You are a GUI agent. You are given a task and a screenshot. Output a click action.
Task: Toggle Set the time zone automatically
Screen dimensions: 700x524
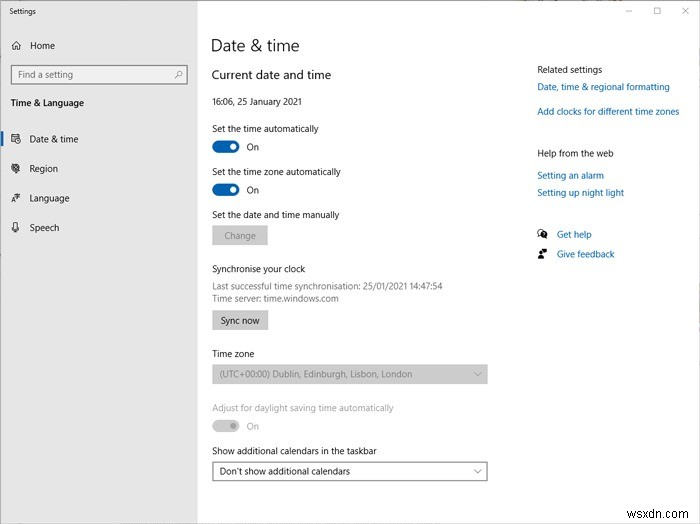point(226,190)
